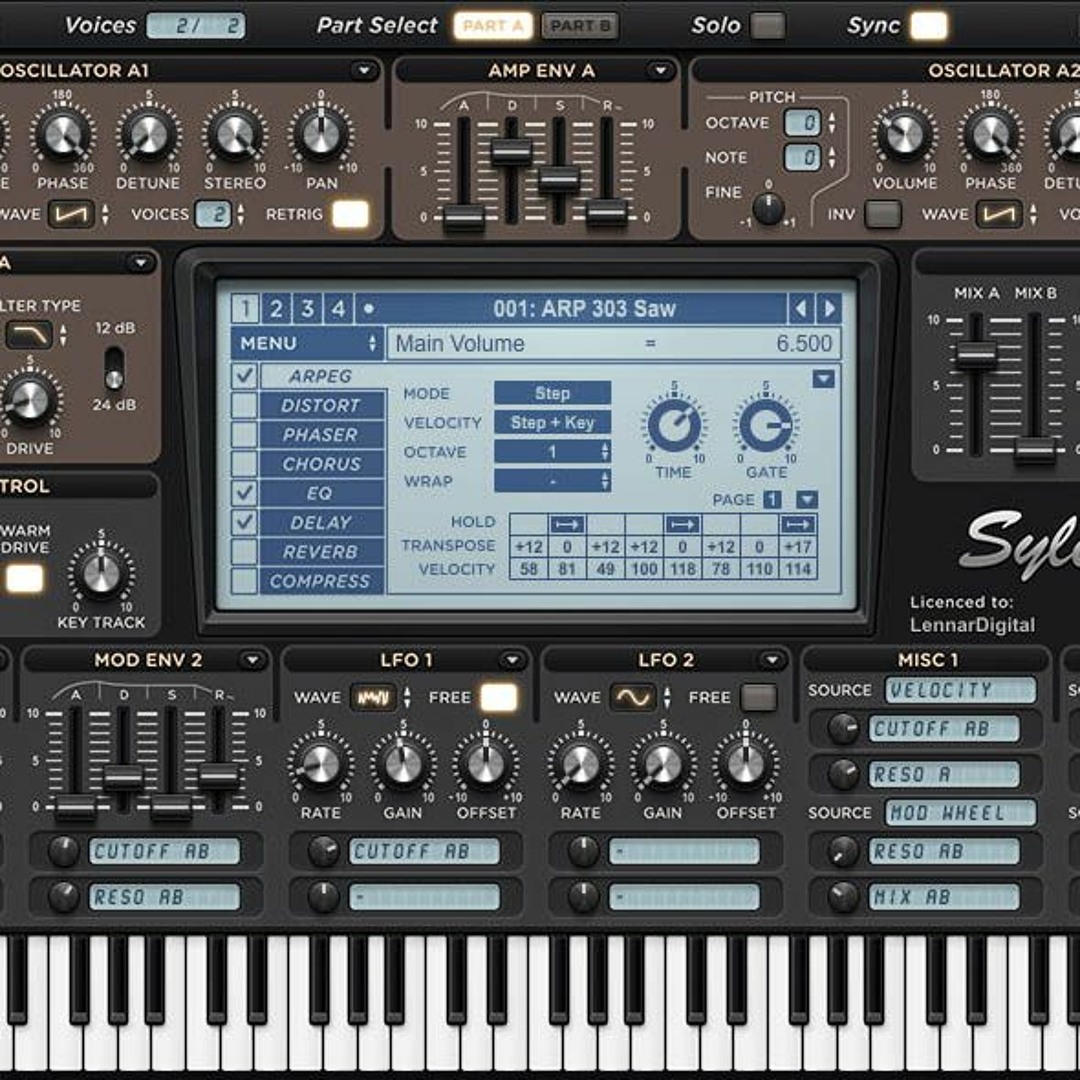Image resolution: width=1080 pixels, height=1080 pixels.
Task: Enable the DISTORT effect checkbox
Action: (x=244, y=406)
